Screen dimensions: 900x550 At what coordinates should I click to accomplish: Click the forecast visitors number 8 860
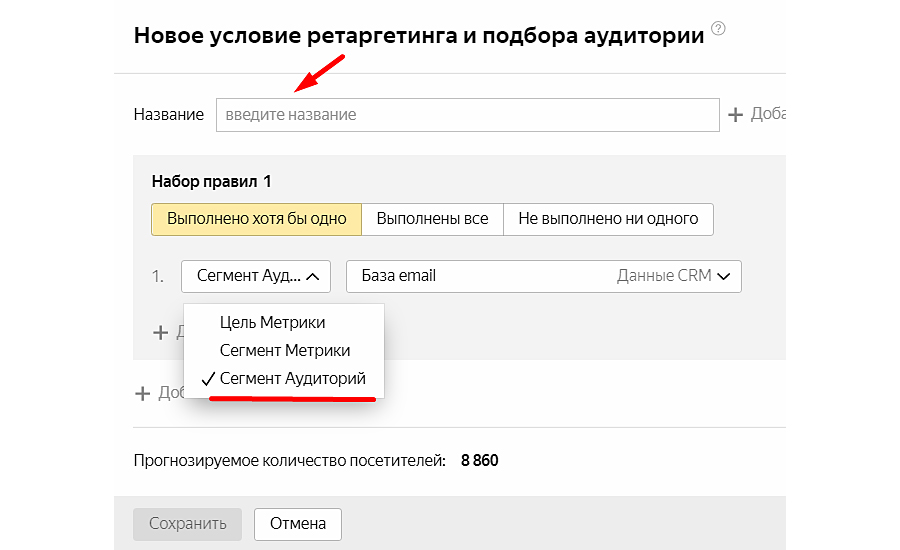tap(479, 461)
